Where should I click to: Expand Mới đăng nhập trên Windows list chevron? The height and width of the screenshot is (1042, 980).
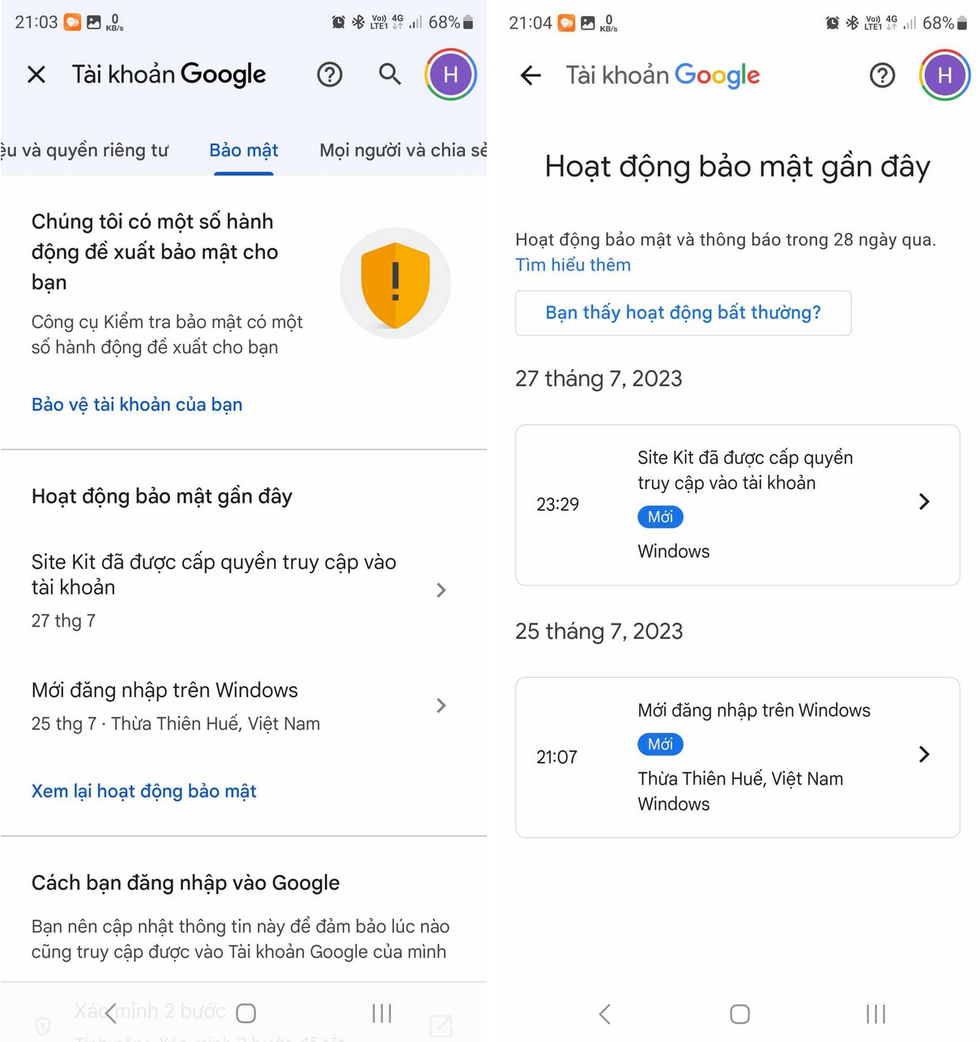tap(441, 705)
